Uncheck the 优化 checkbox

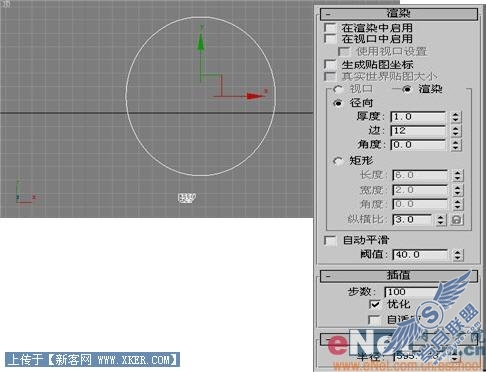click(x=375, y=304)
